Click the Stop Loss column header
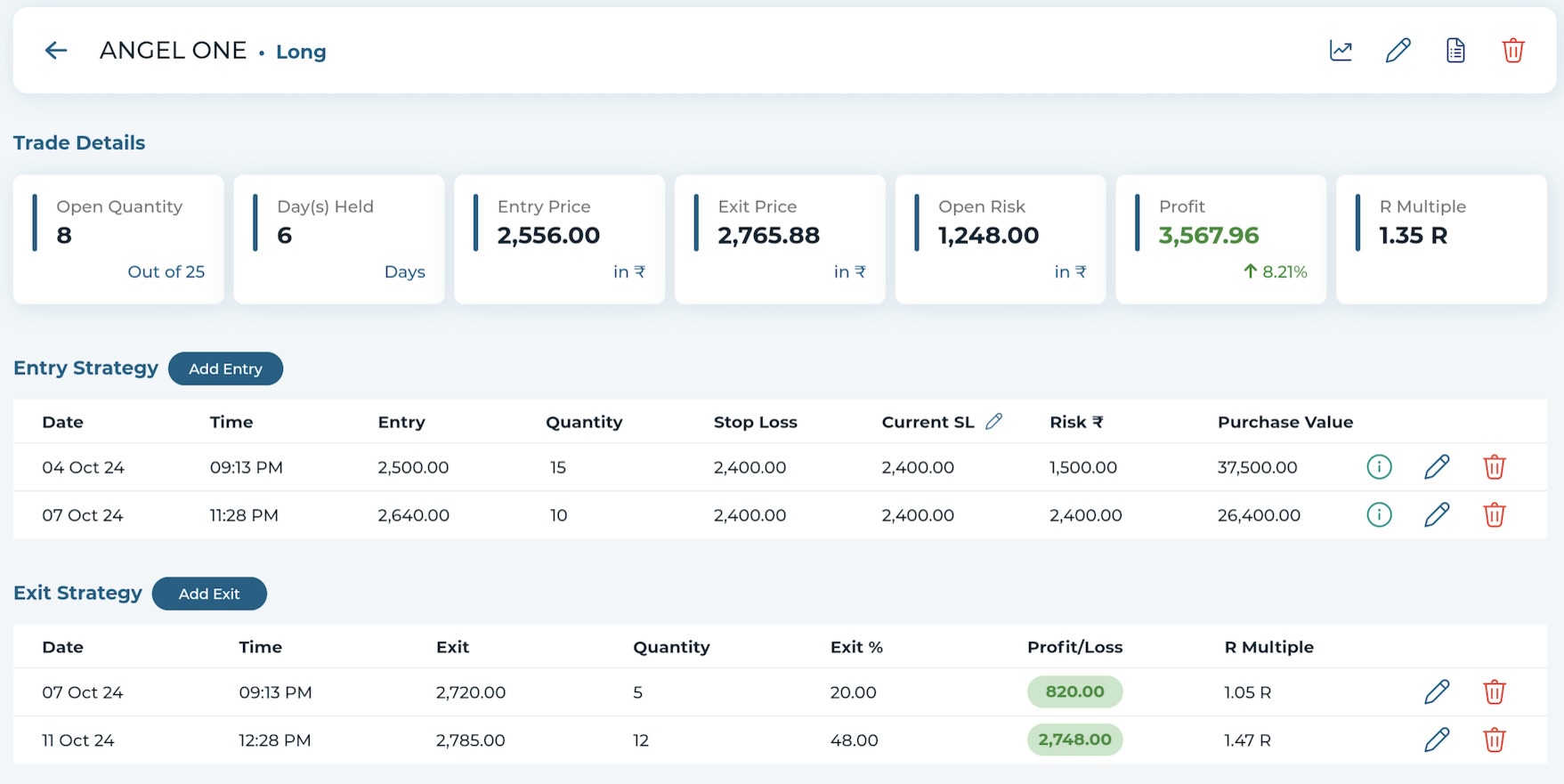The width and height of the screenshot is (1564, 784). pos(756,422)
